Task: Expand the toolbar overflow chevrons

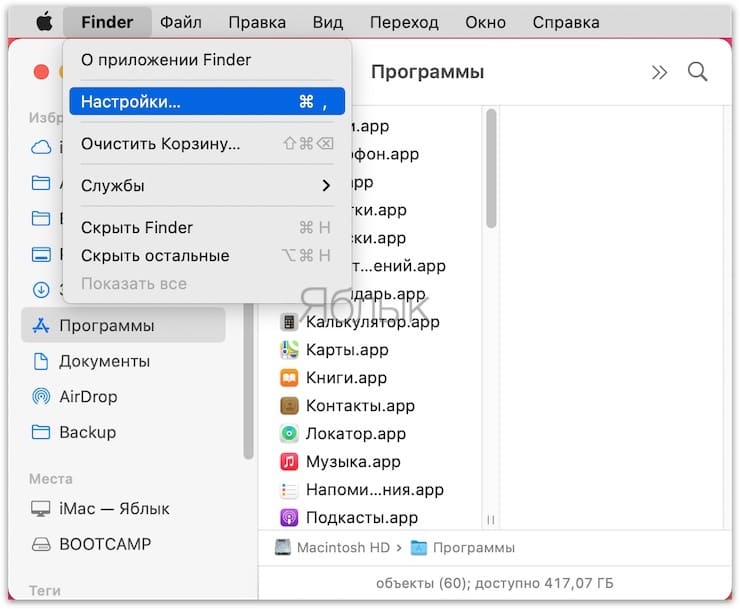Action: point(659,72)
